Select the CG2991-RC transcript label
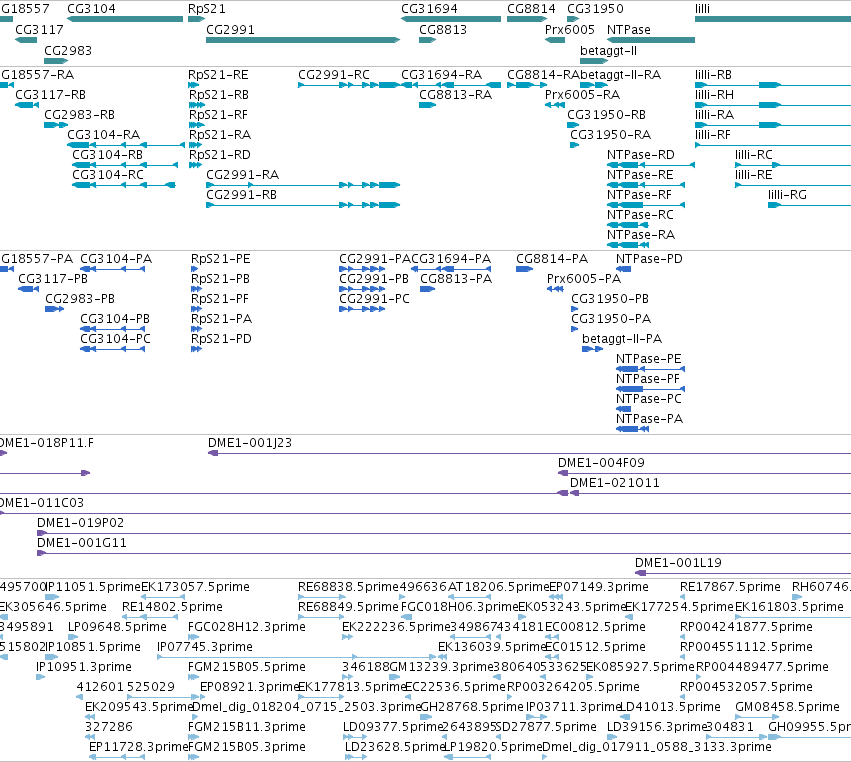This screenshot has height=762, width=851. tap(334, 75)
